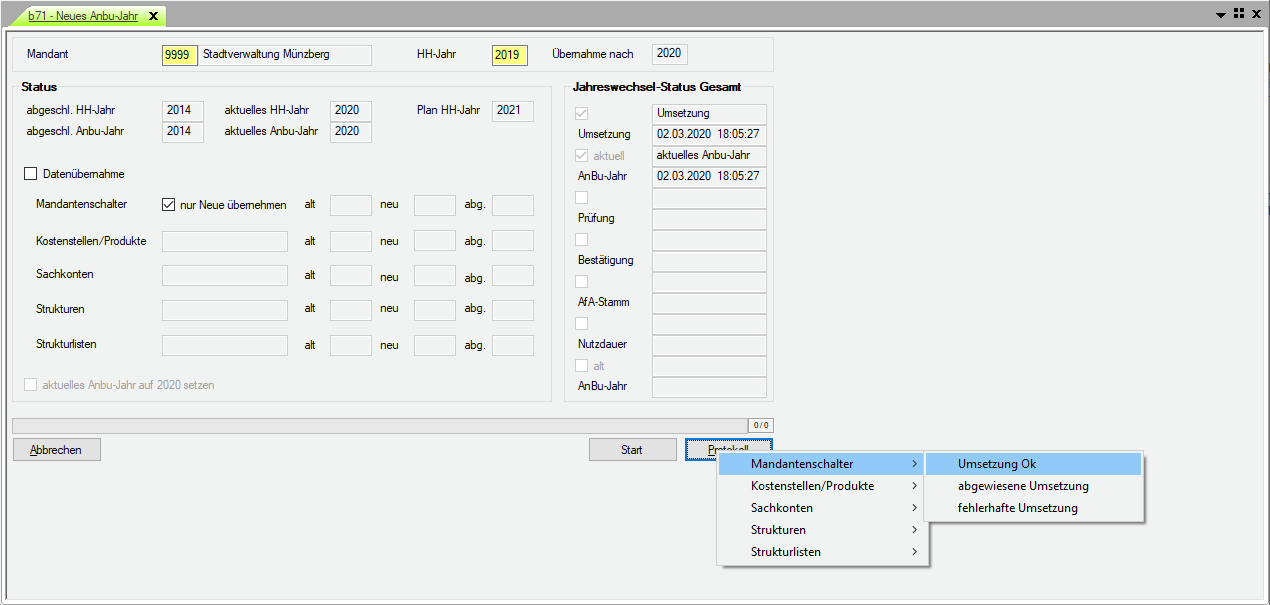Click the Start button
Viewport: 1270px width, 605px height.
point(632,450)
